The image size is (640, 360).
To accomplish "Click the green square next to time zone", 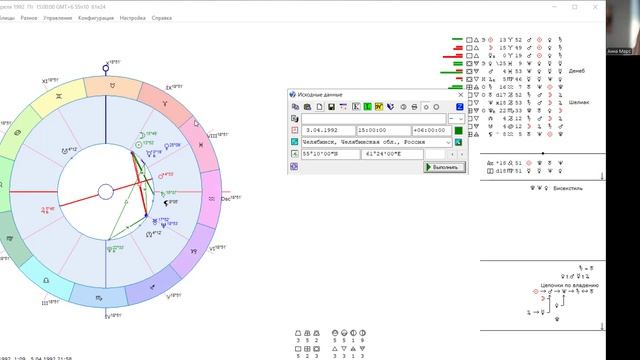I will click(459, 131).
